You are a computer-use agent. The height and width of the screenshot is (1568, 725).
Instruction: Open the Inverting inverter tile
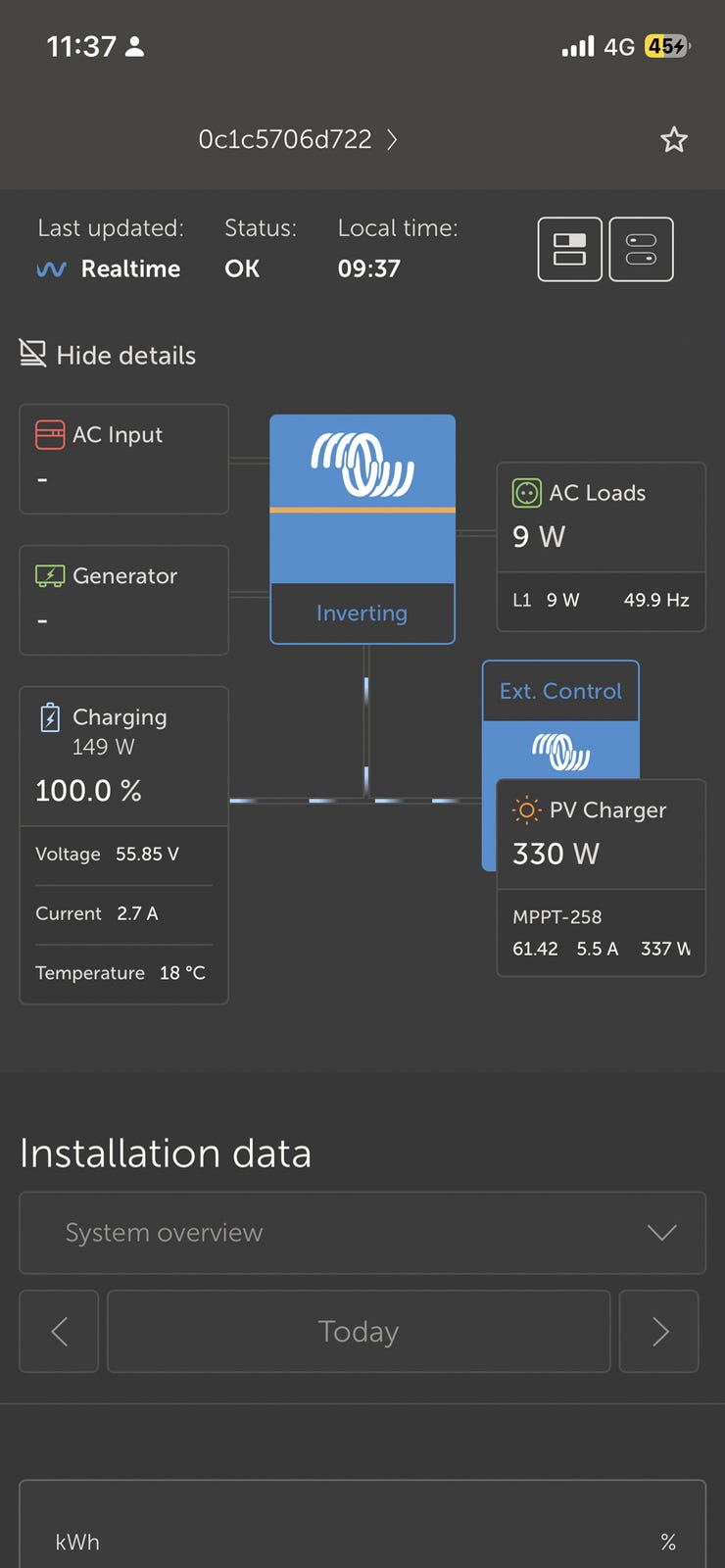(362, 529)
